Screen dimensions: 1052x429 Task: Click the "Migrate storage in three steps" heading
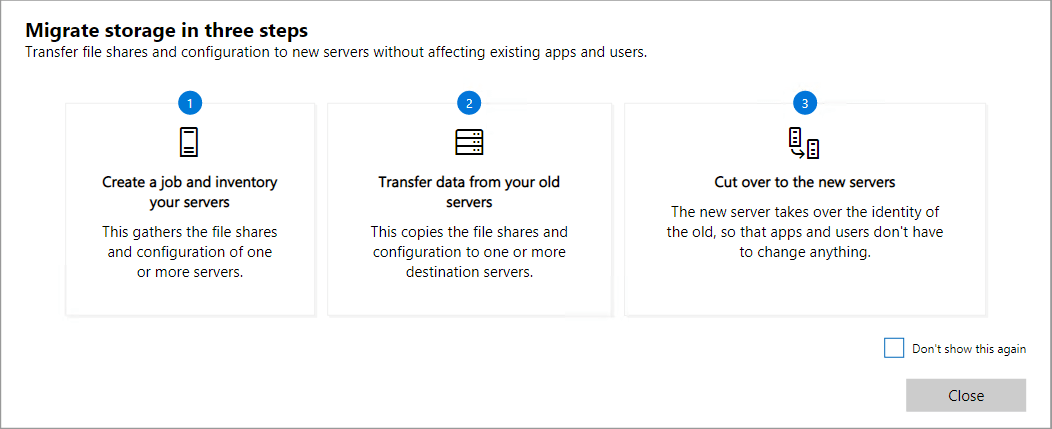167,30
